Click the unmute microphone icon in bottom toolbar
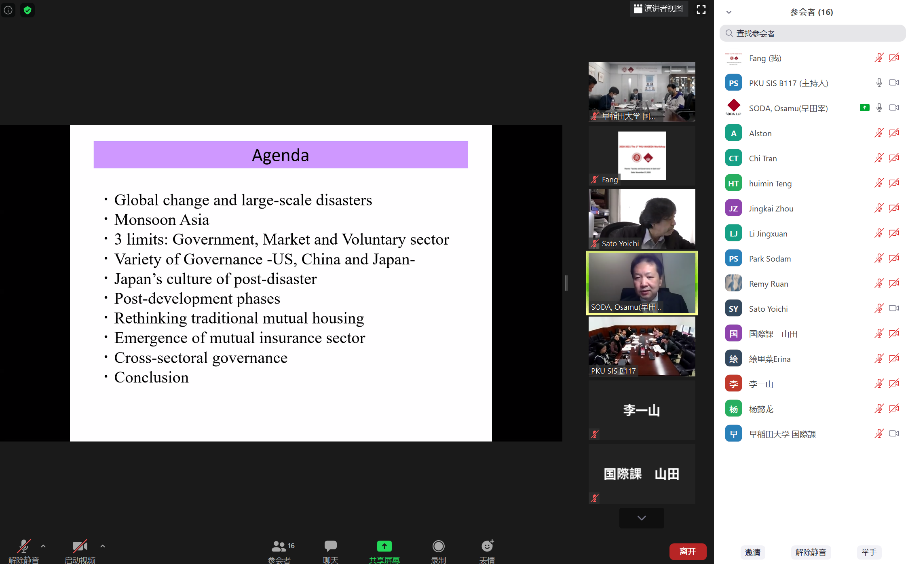This screenshot has height=564, width=908. 23,547
